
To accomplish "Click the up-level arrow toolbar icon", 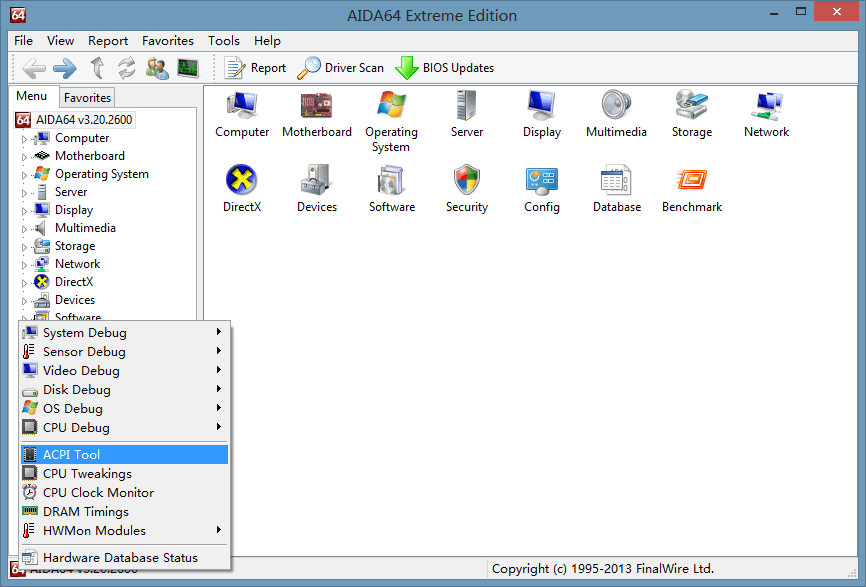I will pos(97,68).
